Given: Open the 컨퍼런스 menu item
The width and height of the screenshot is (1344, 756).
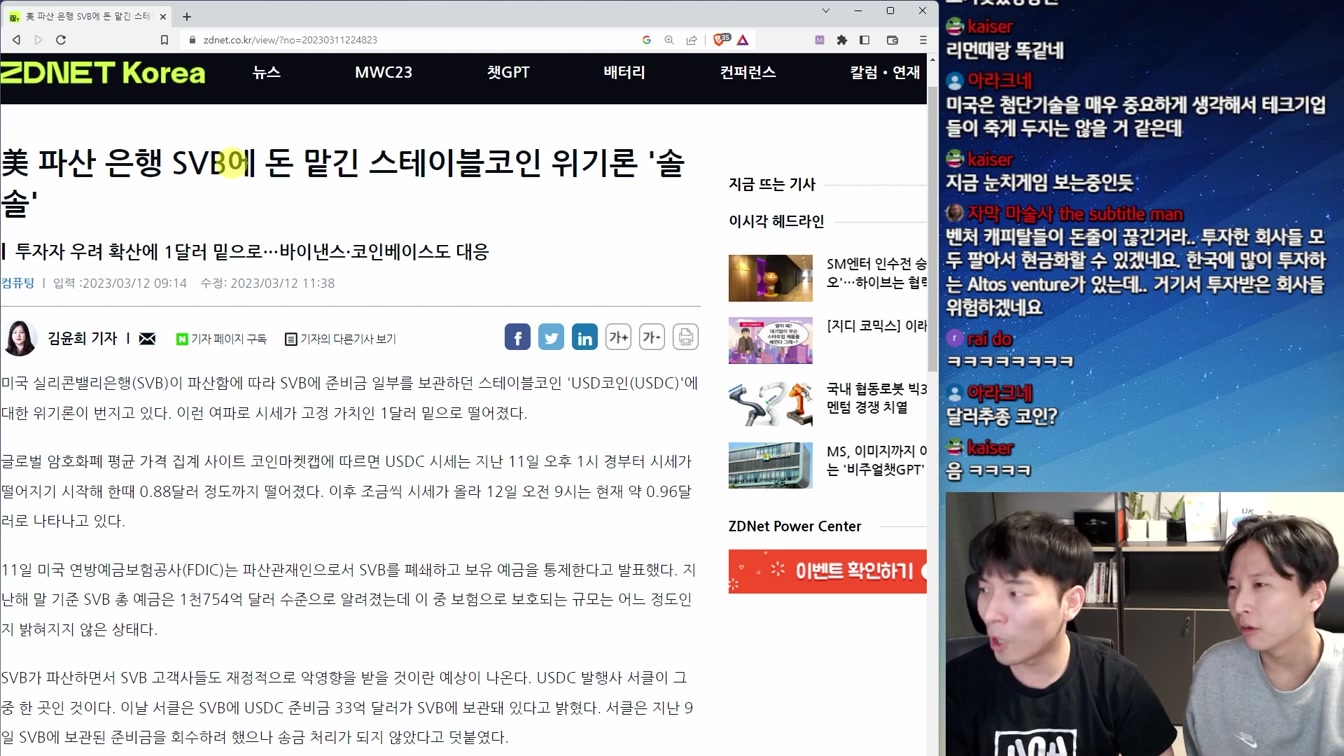Looking at the screenshot, I should [748, 72].
